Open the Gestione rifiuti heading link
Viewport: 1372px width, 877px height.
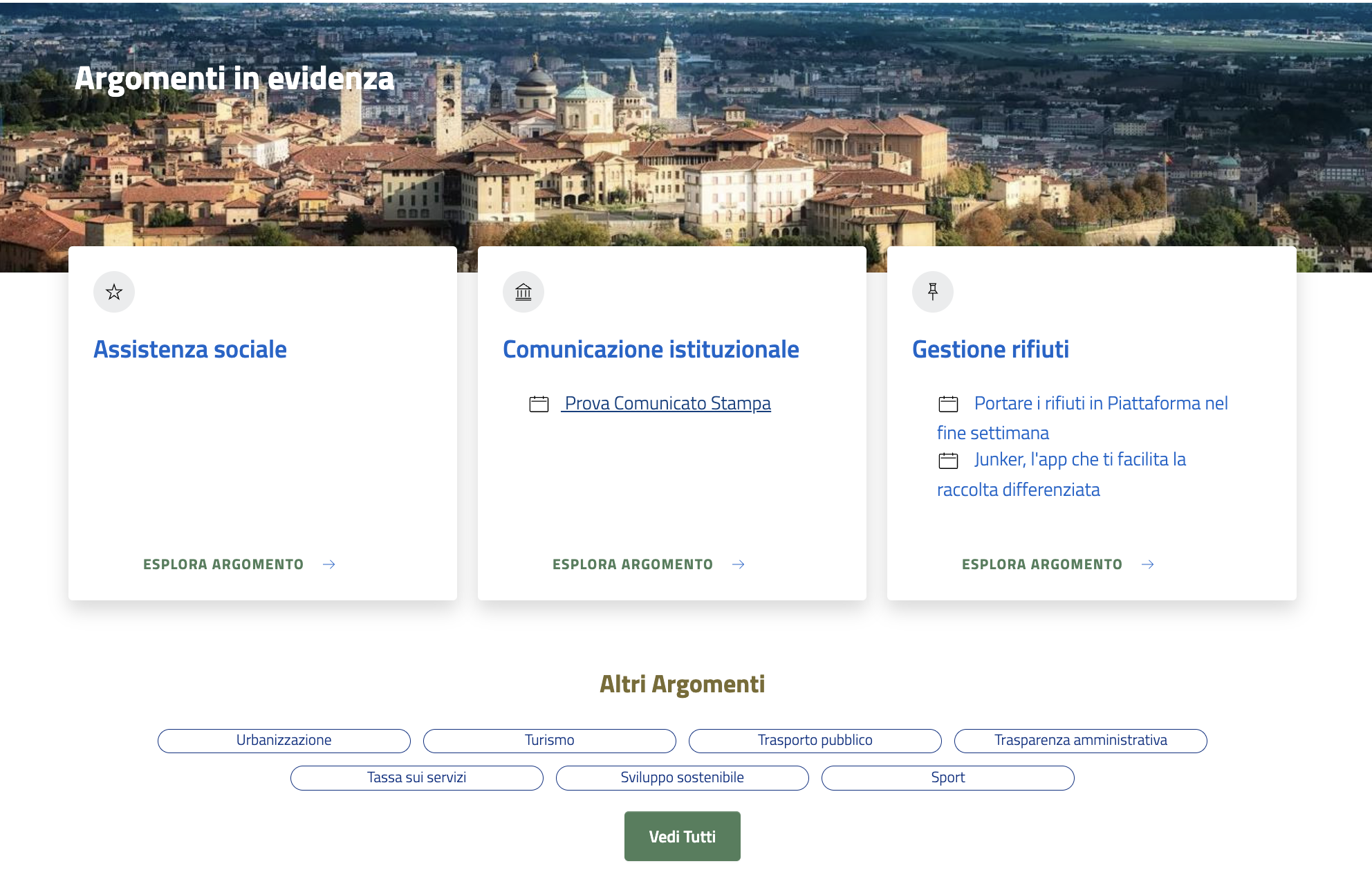click(x=990, y=349)
